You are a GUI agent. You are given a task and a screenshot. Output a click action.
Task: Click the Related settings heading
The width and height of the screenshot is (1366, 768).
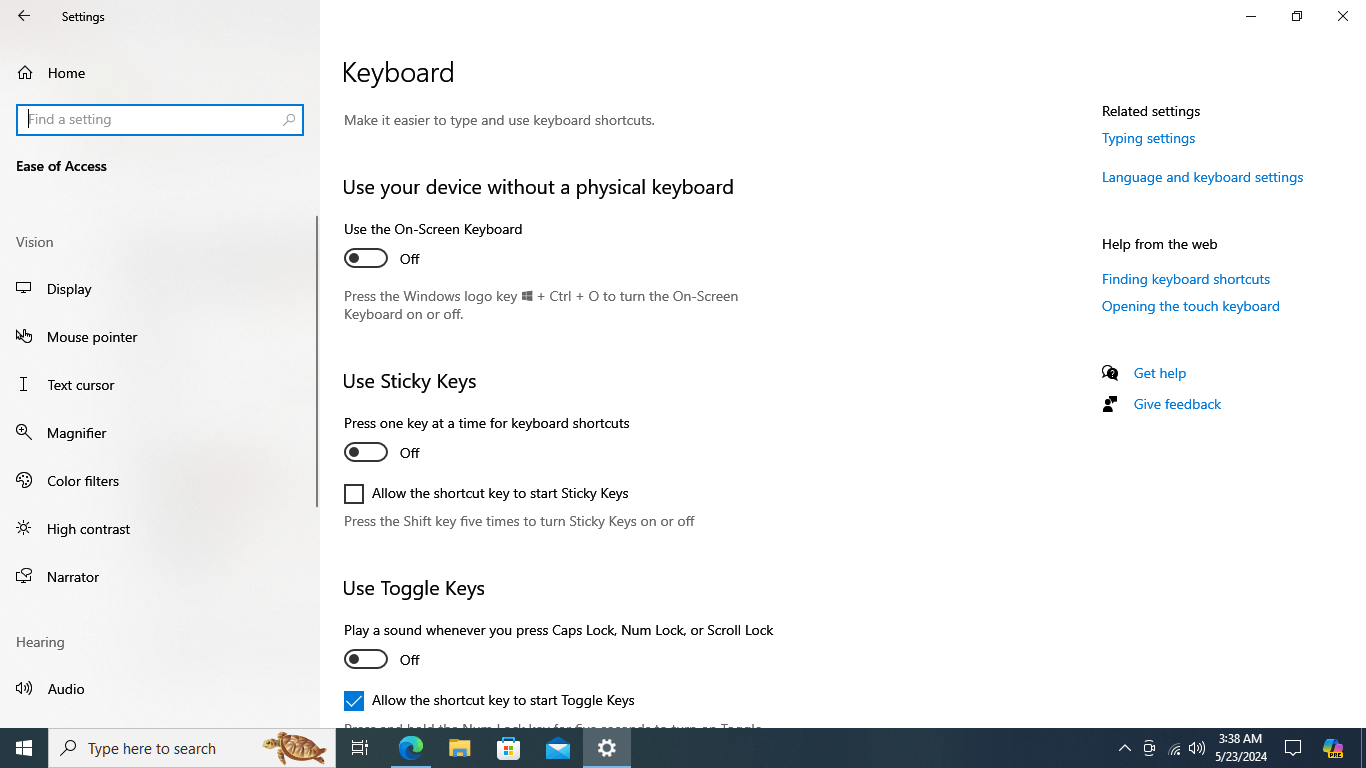pyautogui.click(x=1151, y=111)
